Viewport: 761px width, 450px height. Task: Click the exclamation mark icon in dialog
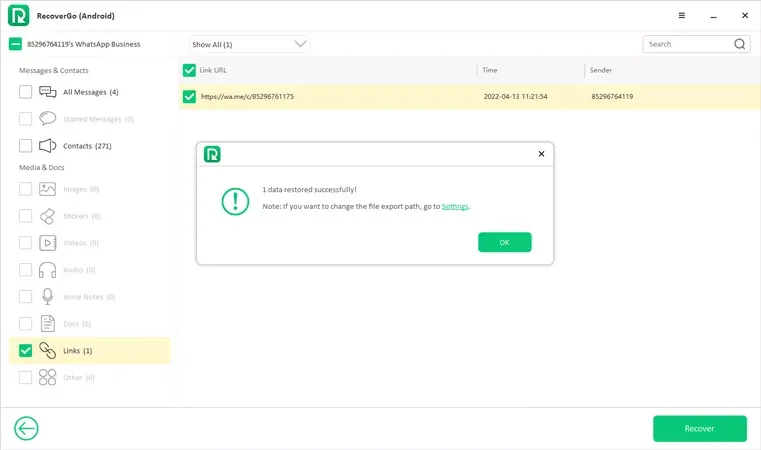pyautogui.click(x=235, y=201)
